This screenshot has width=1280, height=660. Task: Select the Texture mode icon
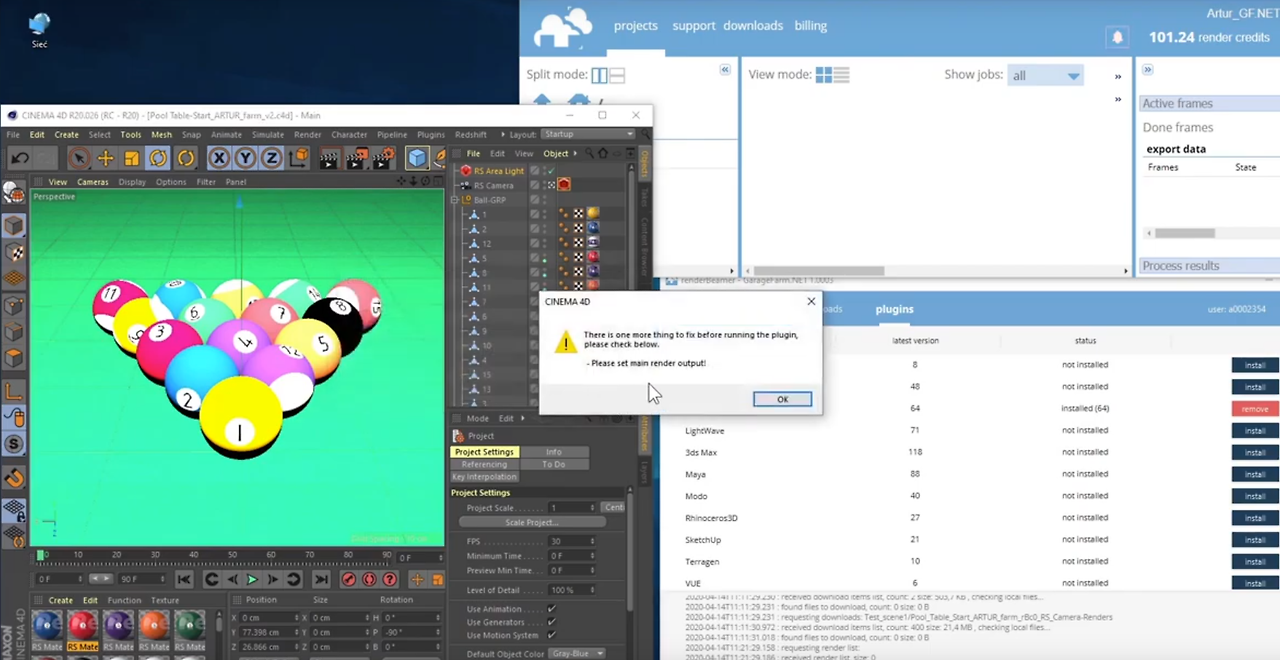pyautogui.click(x=14, y=253)
